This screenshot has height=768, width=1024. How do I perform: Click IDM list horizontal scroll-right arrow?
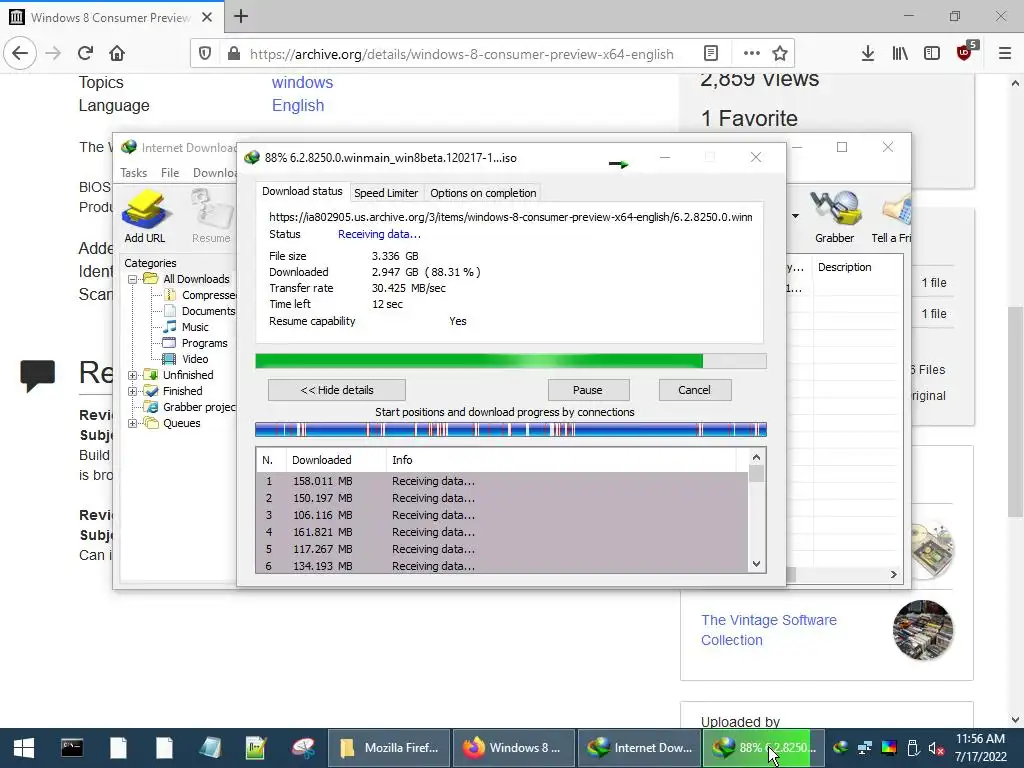(x=893, y=575)
